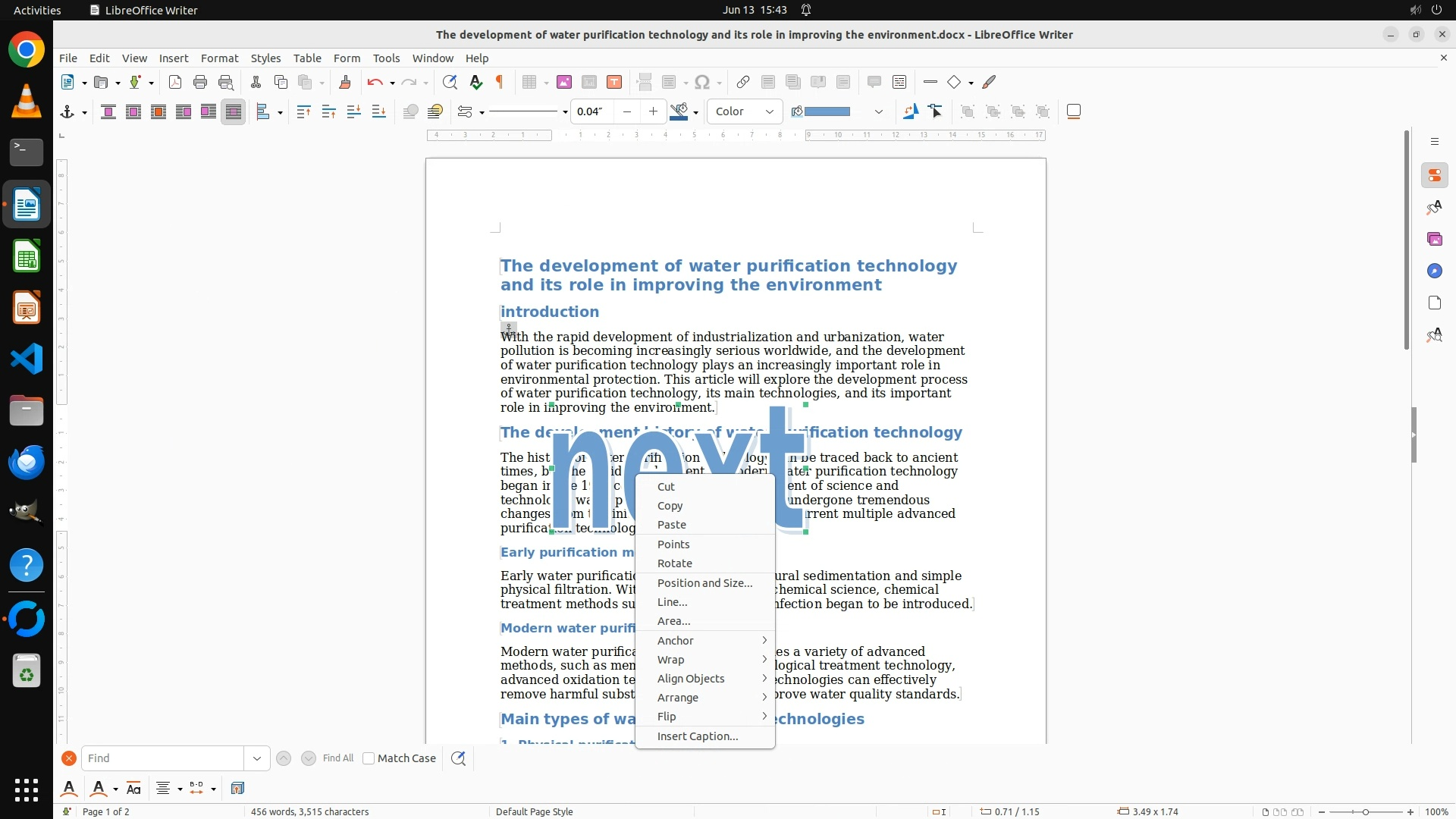Image resolution: width=1456 pixels, height=819 pixels.
Task: Click the Export as PDF icon
Action: point(175,82)
